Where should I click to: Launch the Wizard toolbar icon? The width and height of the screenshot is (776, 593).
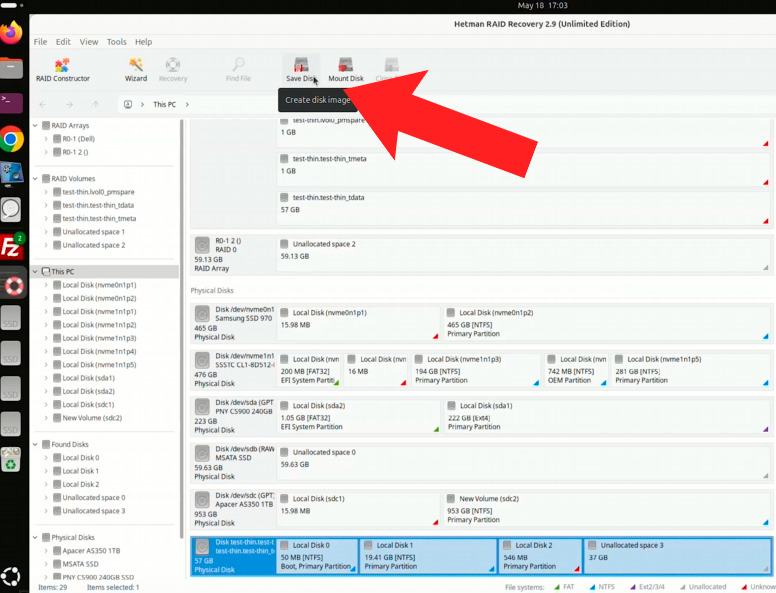[136, 70]
